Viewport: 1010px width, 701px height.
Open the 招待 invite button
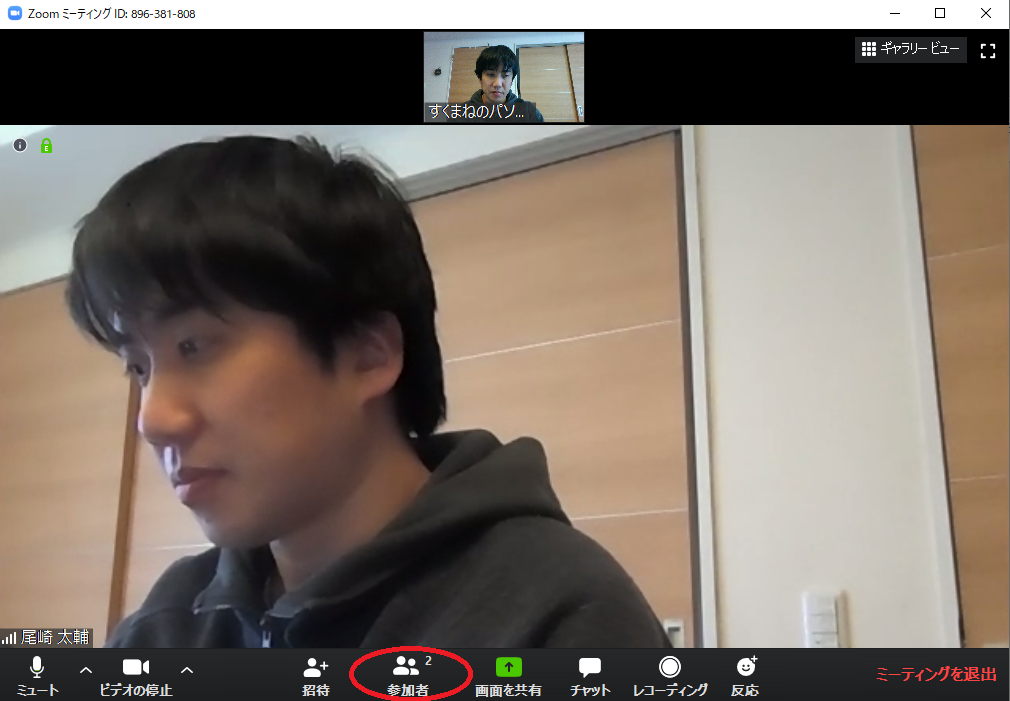coord(316,676)
